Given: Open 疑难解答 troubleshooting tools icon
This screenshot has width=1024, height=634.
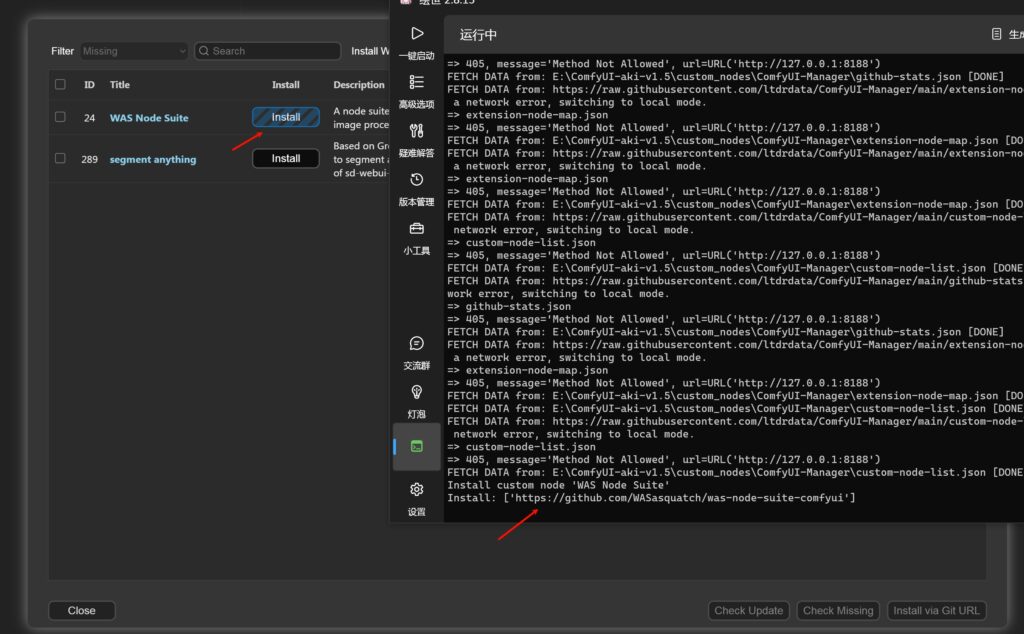Looking at the screenshot, I should 417,131.
